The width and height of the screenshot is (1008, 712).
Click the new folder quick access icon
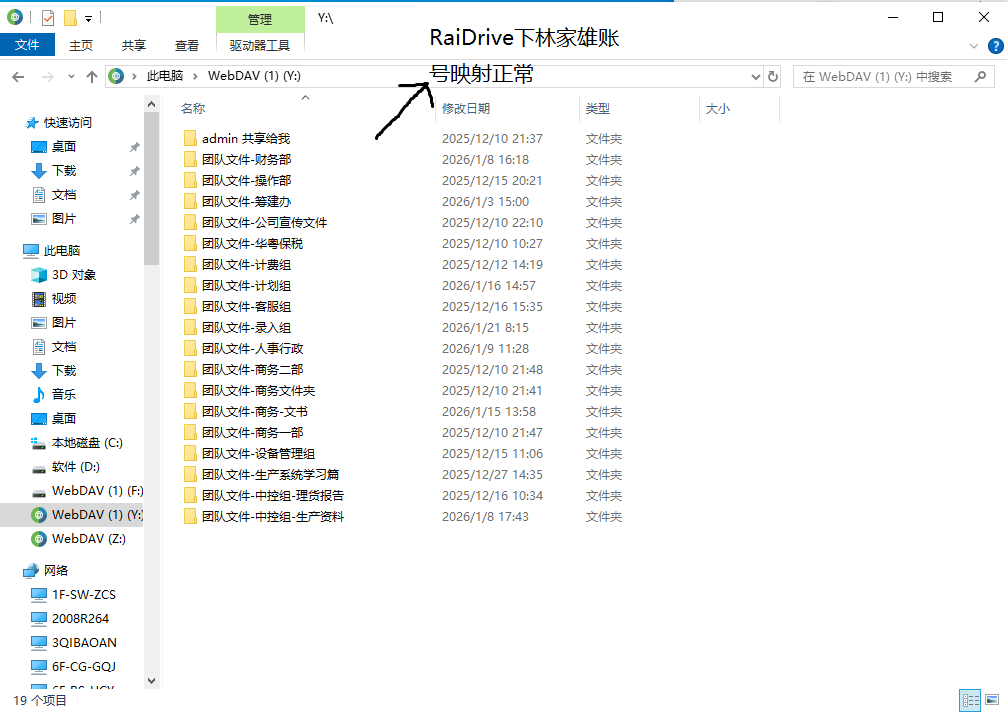tap(70, 18)
